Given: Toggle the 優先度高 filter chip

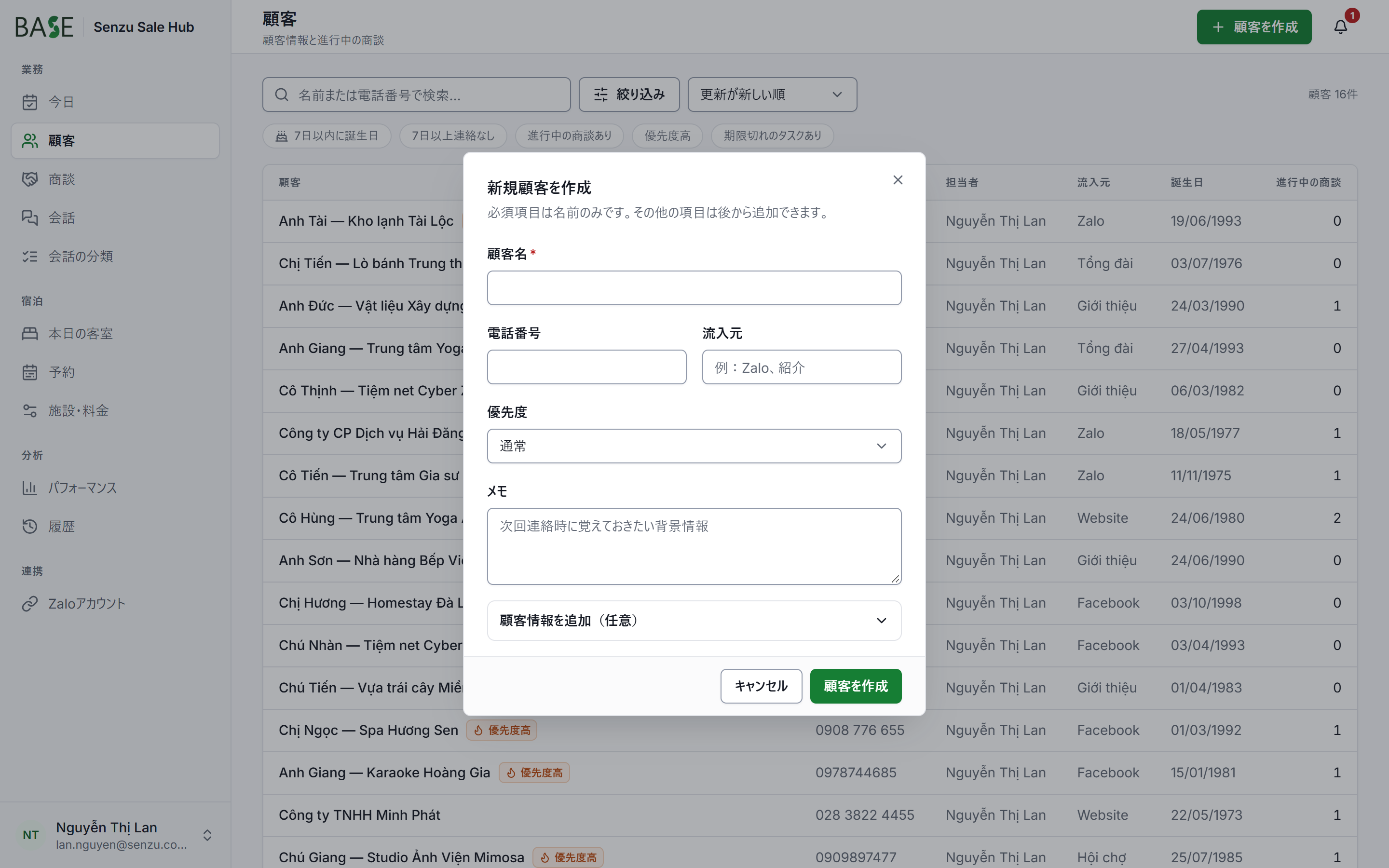Looking at the screenshot, I should click(667, 136).
